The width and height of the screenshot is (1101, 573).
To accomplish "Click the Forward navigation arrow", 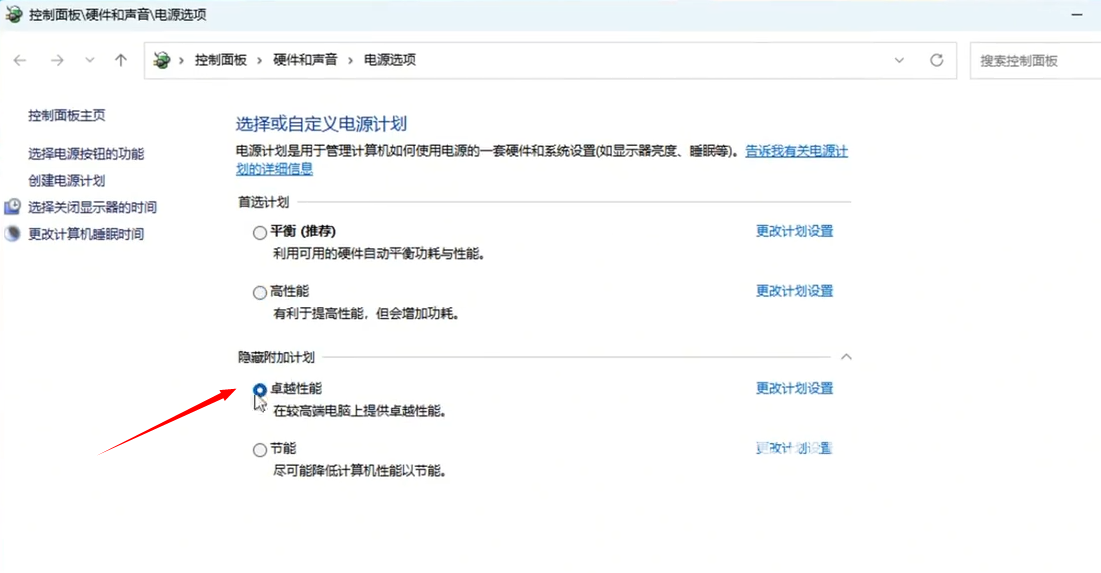I will point(57,60).
